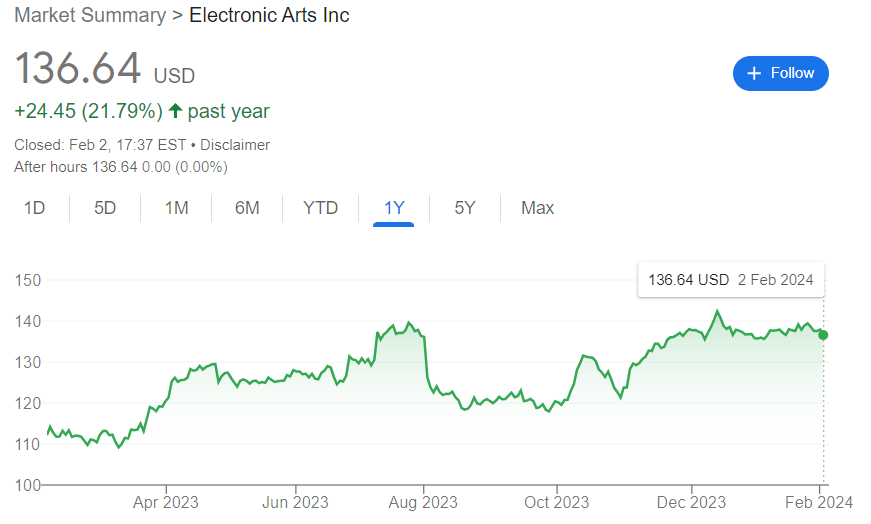Image resolution: width=871 pixels, height=524 pixels.
Task: Click the Electronic Arts Inc title
Action: point(269,15)
